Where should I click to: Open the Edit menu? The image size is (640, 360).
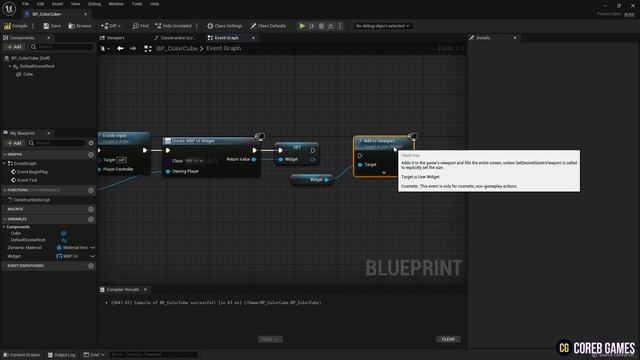point(40,4)
